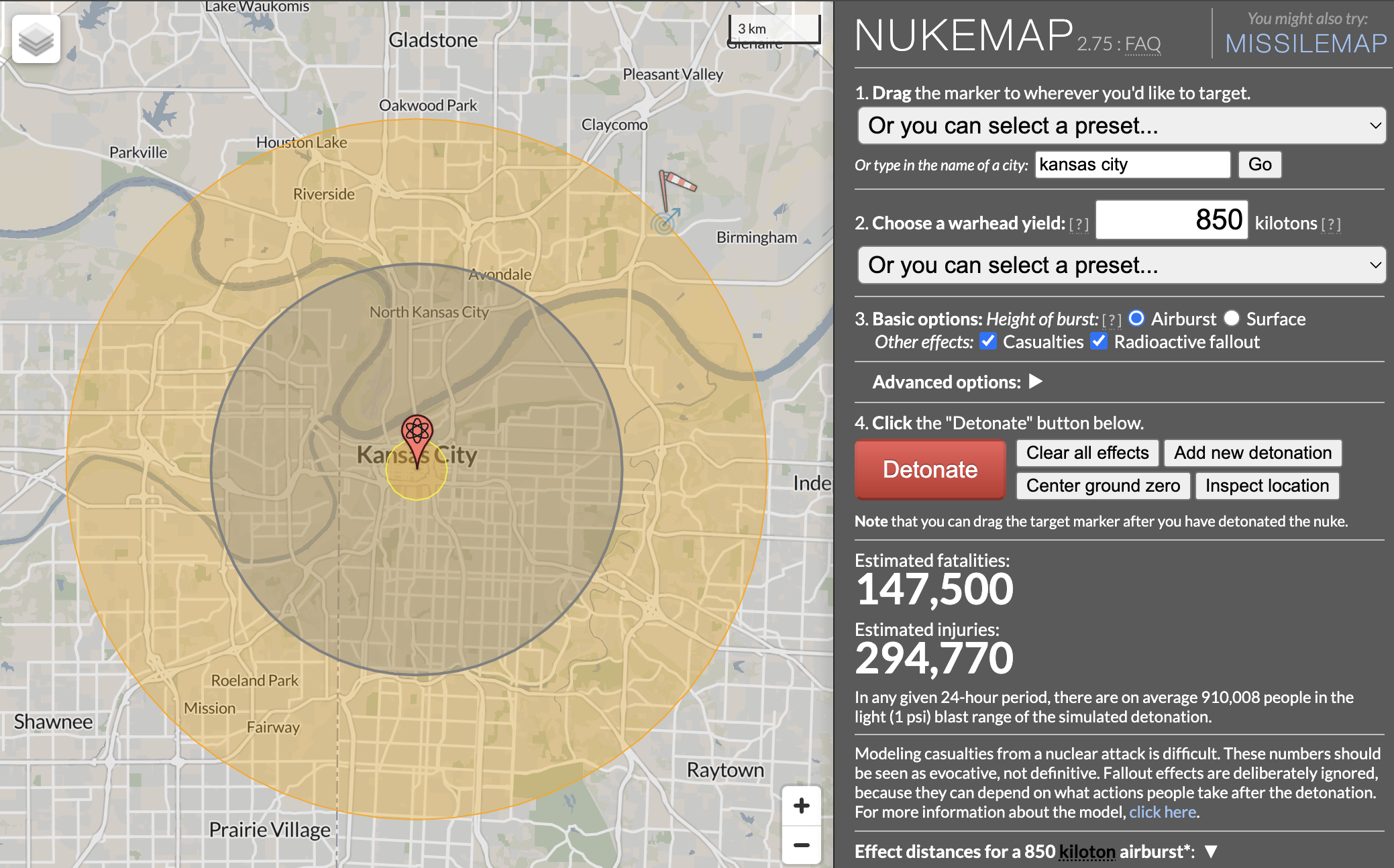
Task: Click the Oakwood Park map label
Action: [x=428, y=105]
